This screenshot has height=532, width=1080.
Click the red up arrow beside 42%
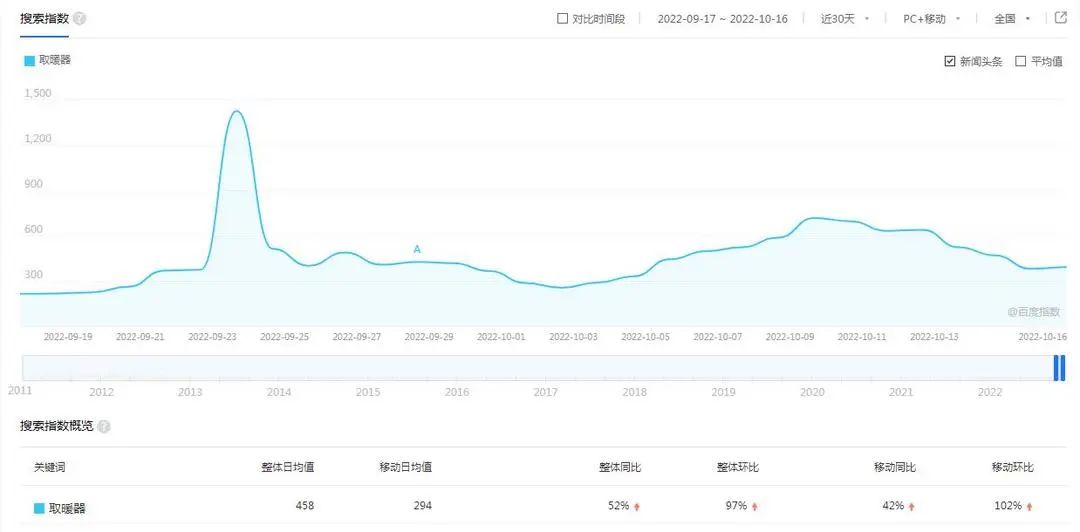click(x=911, y=507)
